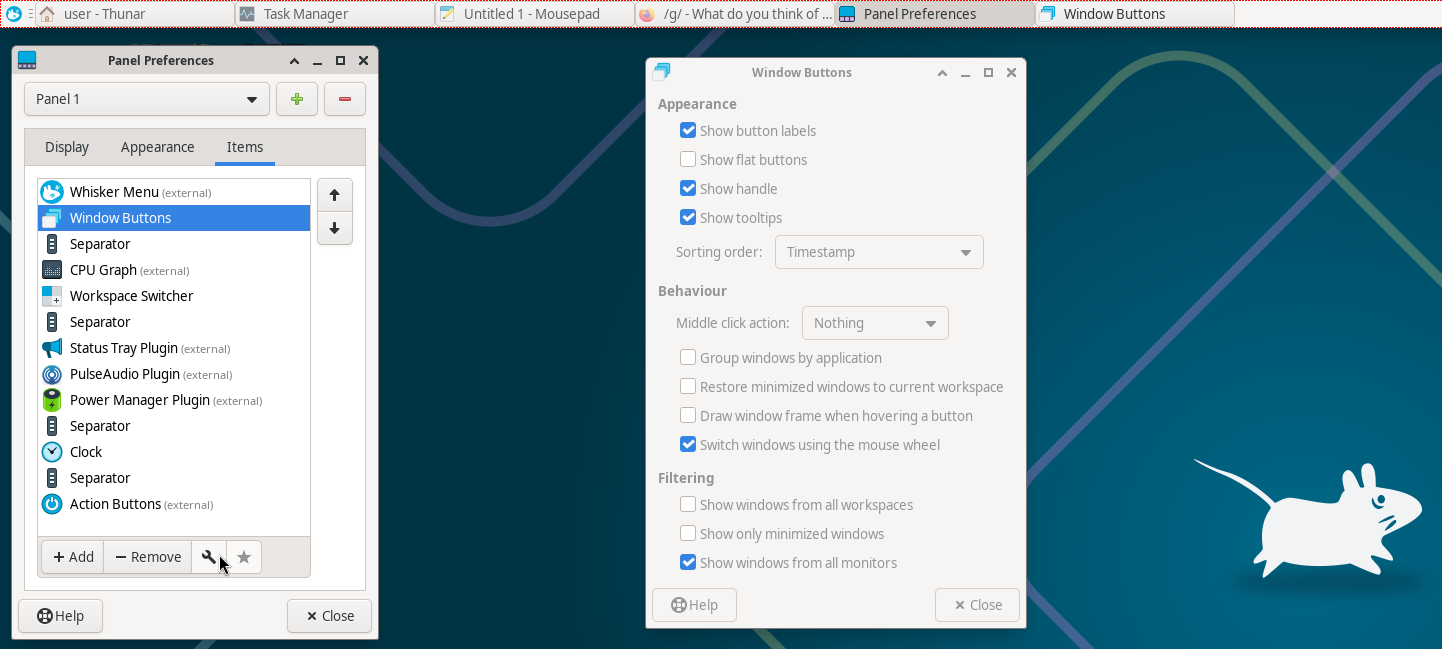Open item properties with the wrench icon

(x=209, y=557)
